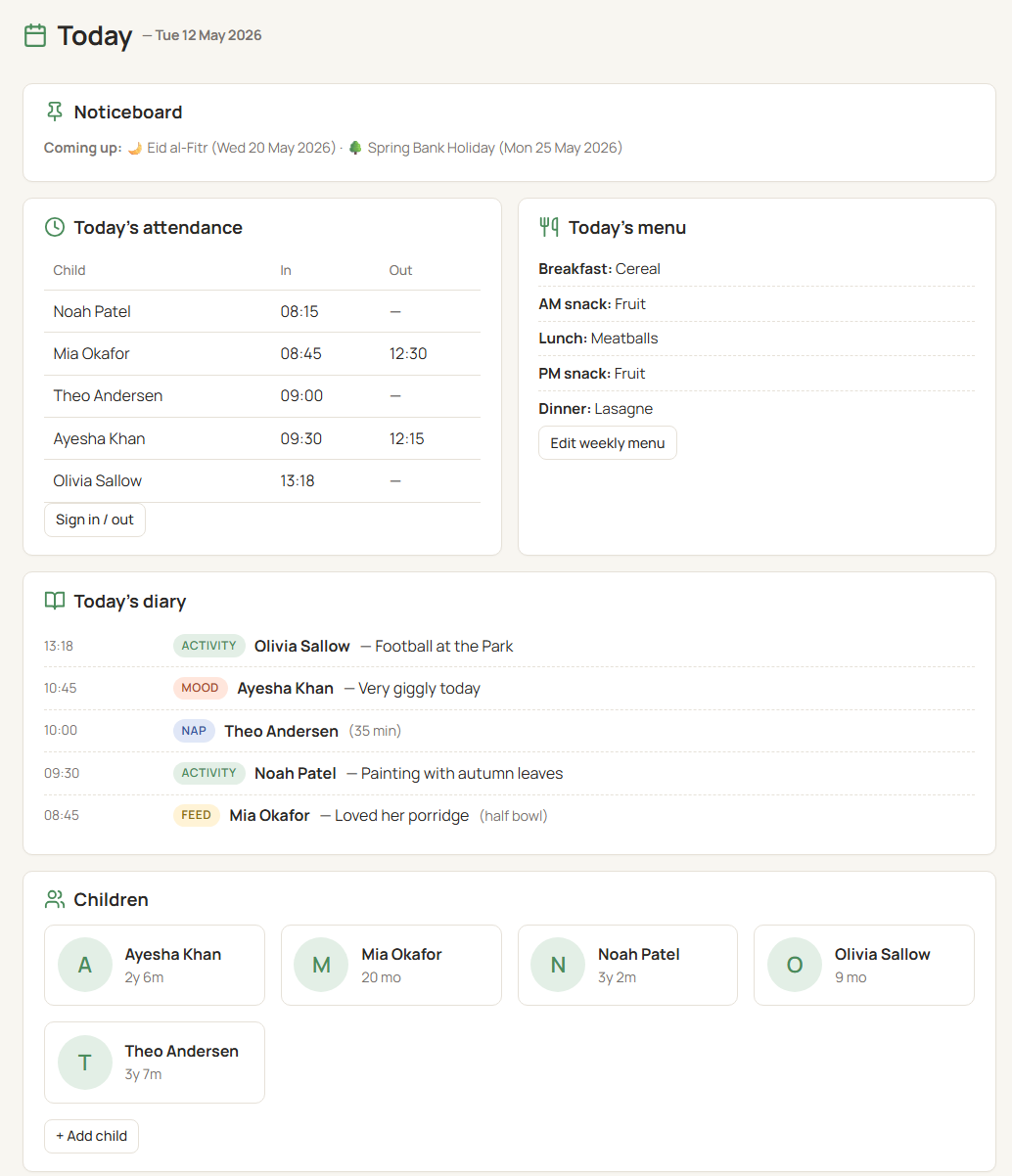Click ACTIVITY tag on Noah Patel diary entry

(209, 773)
